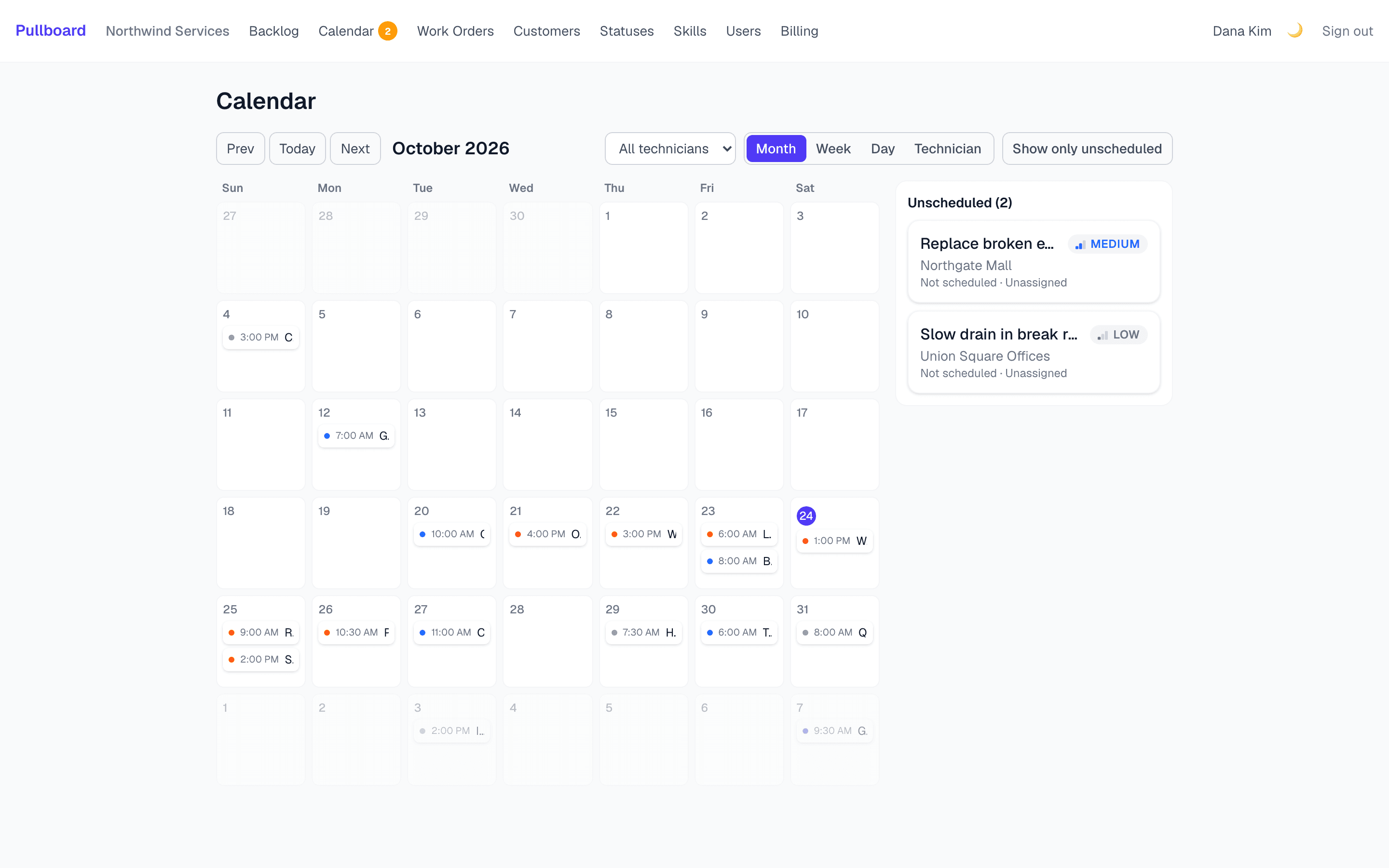This screenshot has height=868, width=1389.
Task: Open the Users page
Action: point(743,31)
